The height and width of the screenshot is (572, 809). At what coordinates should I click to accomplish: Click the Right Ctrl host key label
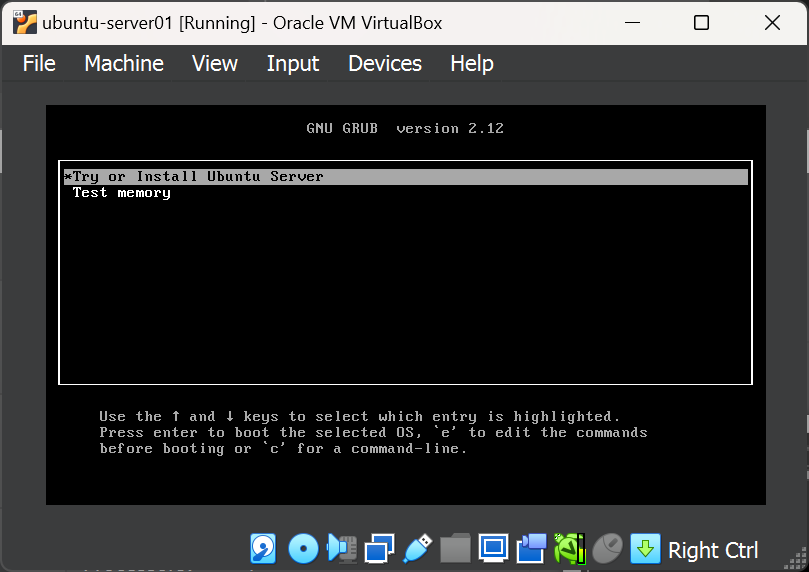coord(713,550)
